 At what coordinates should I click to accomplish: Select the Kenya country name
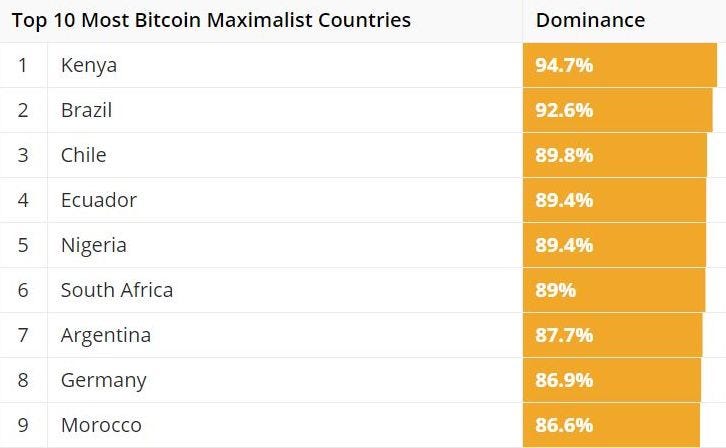pyautogui.click(x=89, y=66)
